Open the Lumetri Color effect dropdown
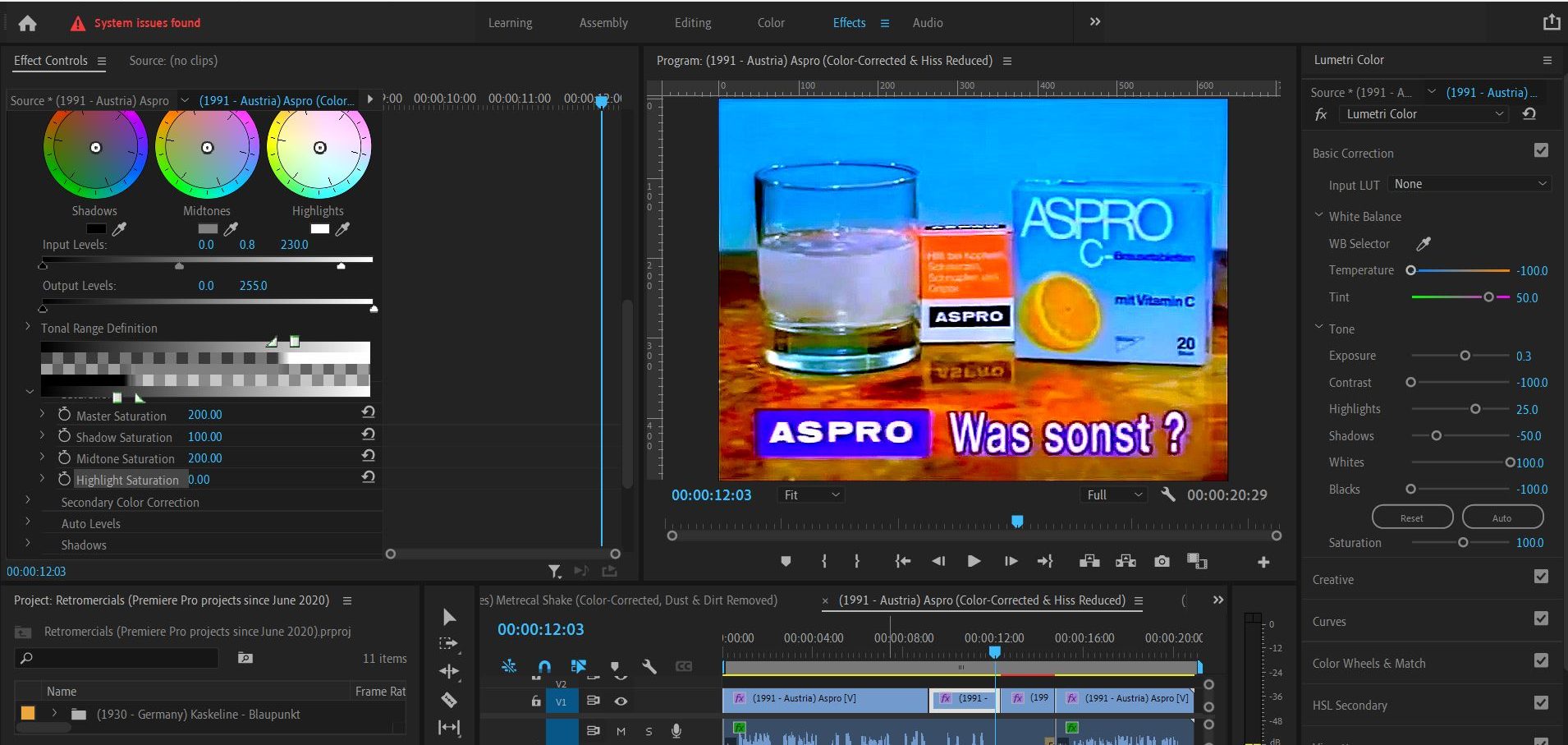Viewport: 1568px width, 745px height. [x=1425, y=114]
